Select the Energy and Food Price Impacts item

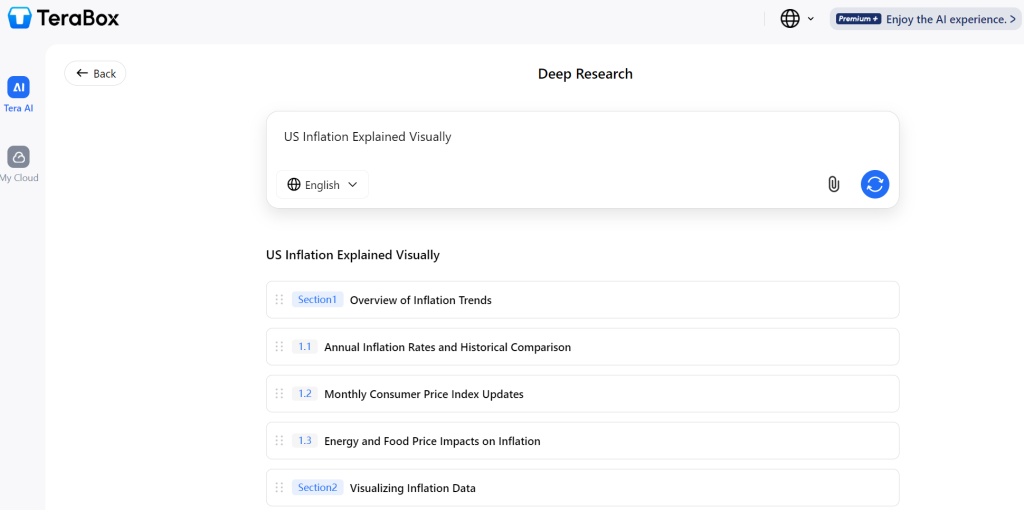click(x=432, y=441)
